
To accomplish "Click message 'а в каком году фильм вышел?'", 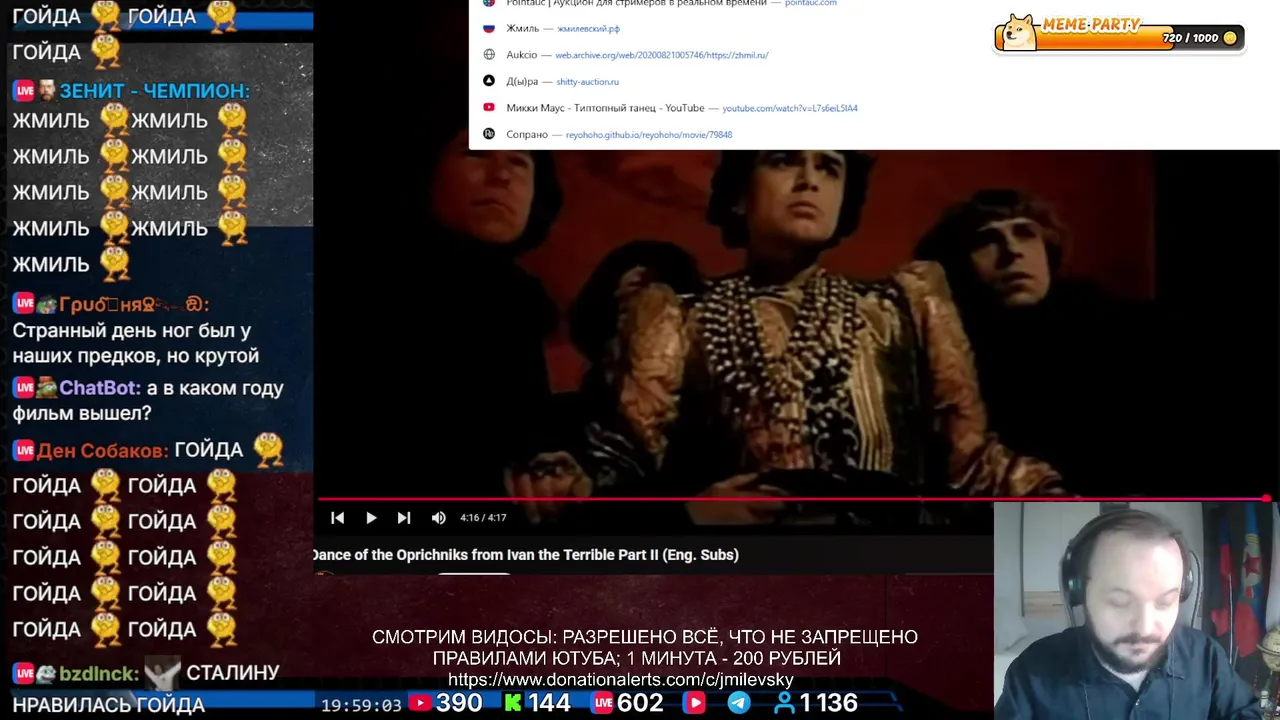I will tap(148, 401).
